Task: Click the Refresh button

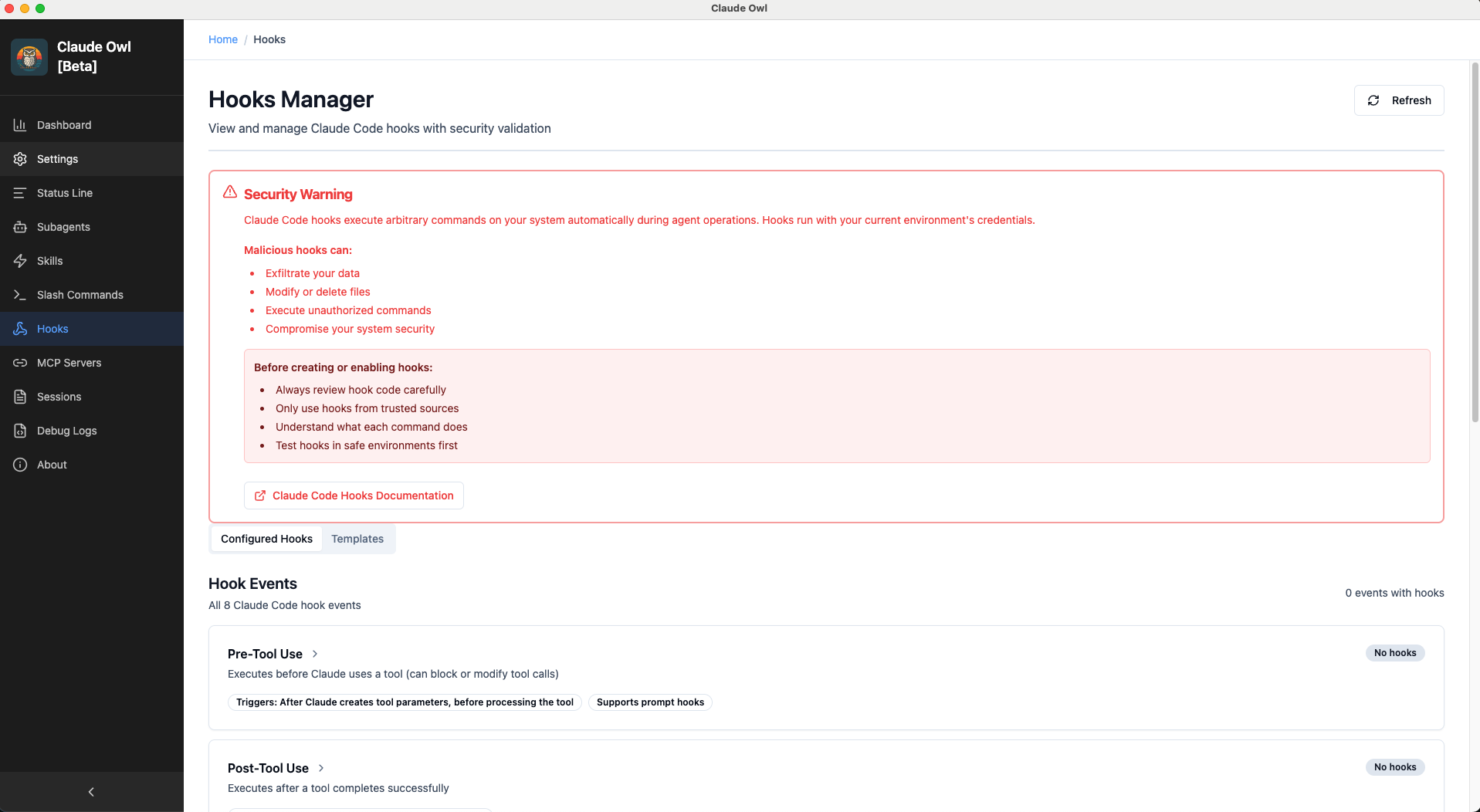Action: pos(1399,100)
